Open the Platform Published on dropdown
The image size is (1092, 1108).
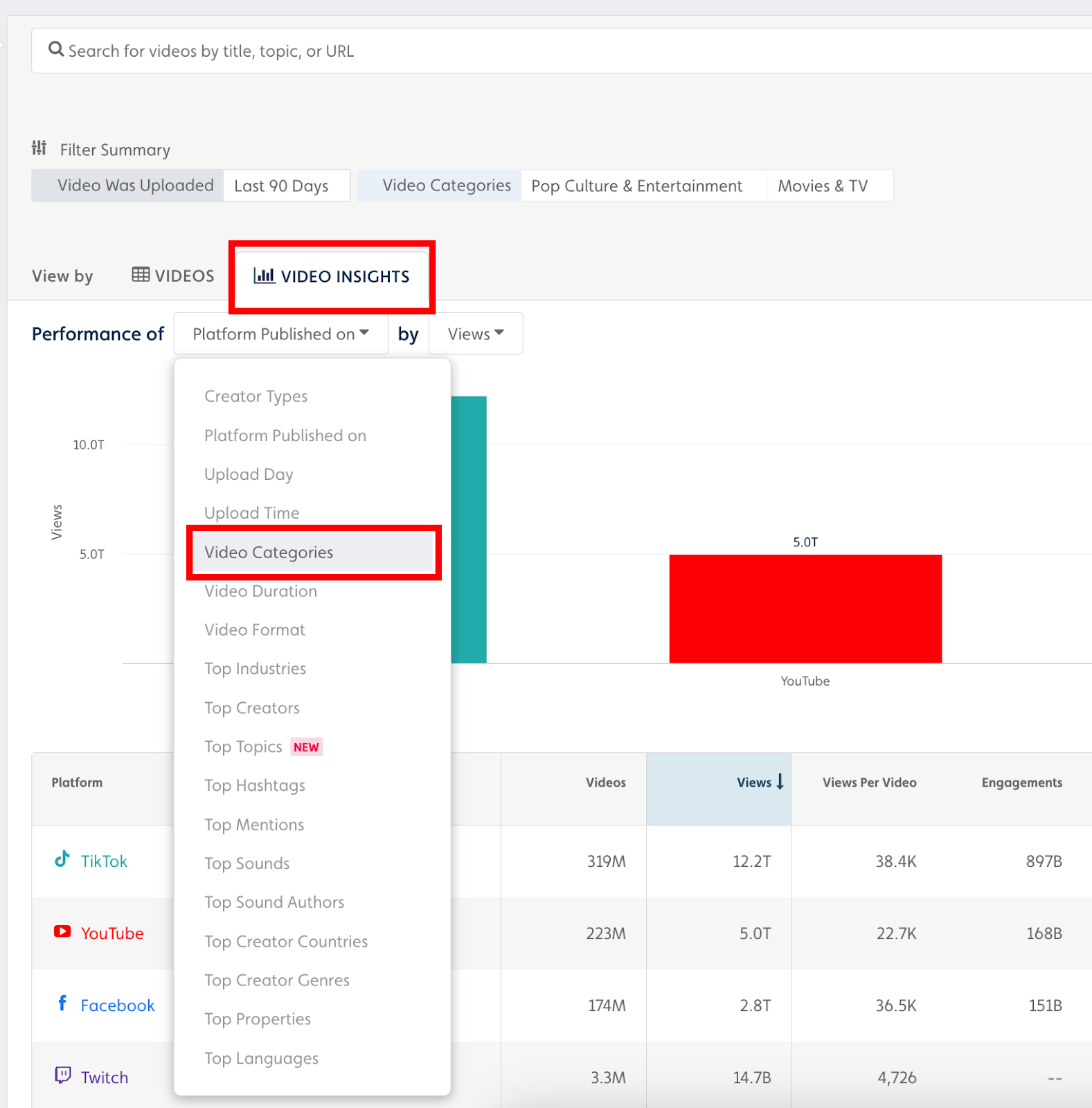[280, 334]
